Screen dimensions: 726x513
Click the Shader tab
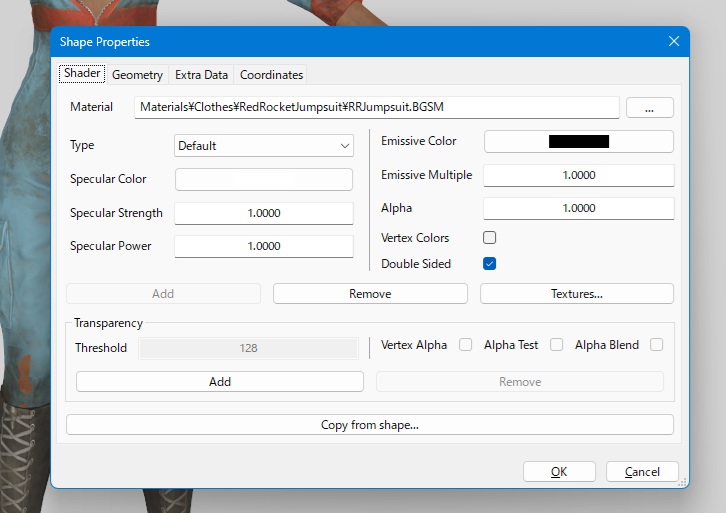point(82,74)
